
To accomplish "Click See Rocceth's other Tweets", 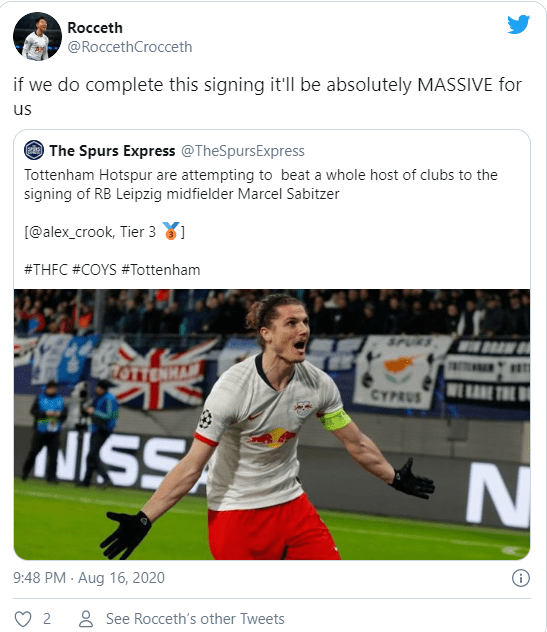I will point(195,619).
